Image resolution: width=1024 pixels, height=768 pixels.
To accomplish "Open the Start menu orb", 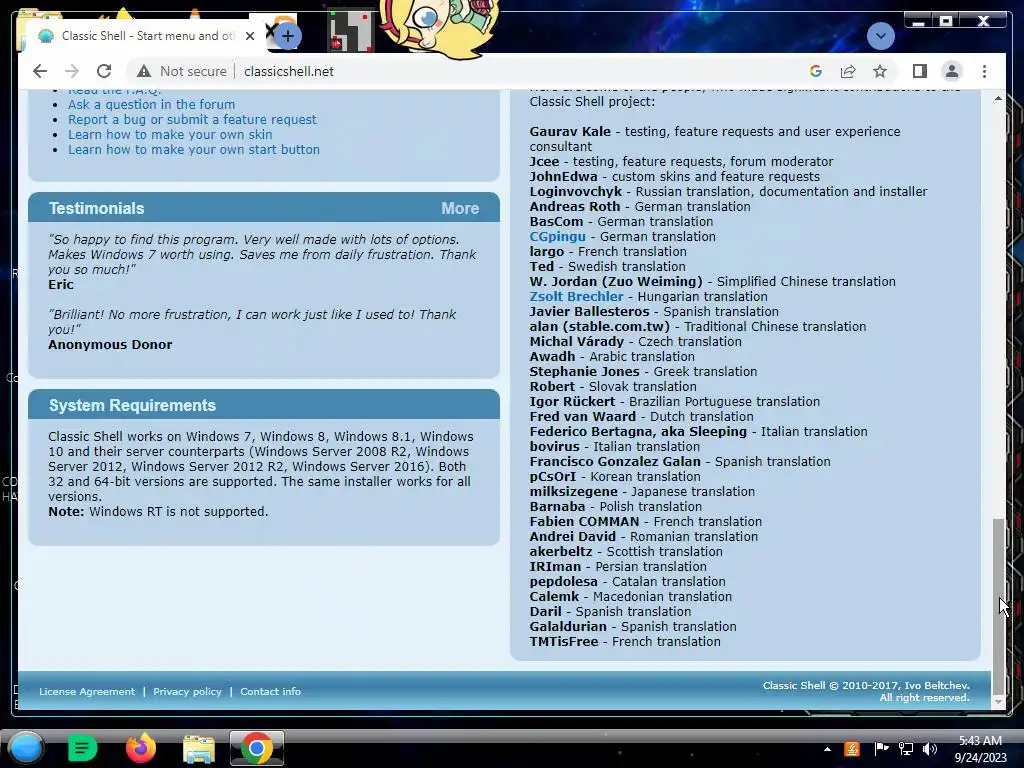I will [x=26, y=748].
